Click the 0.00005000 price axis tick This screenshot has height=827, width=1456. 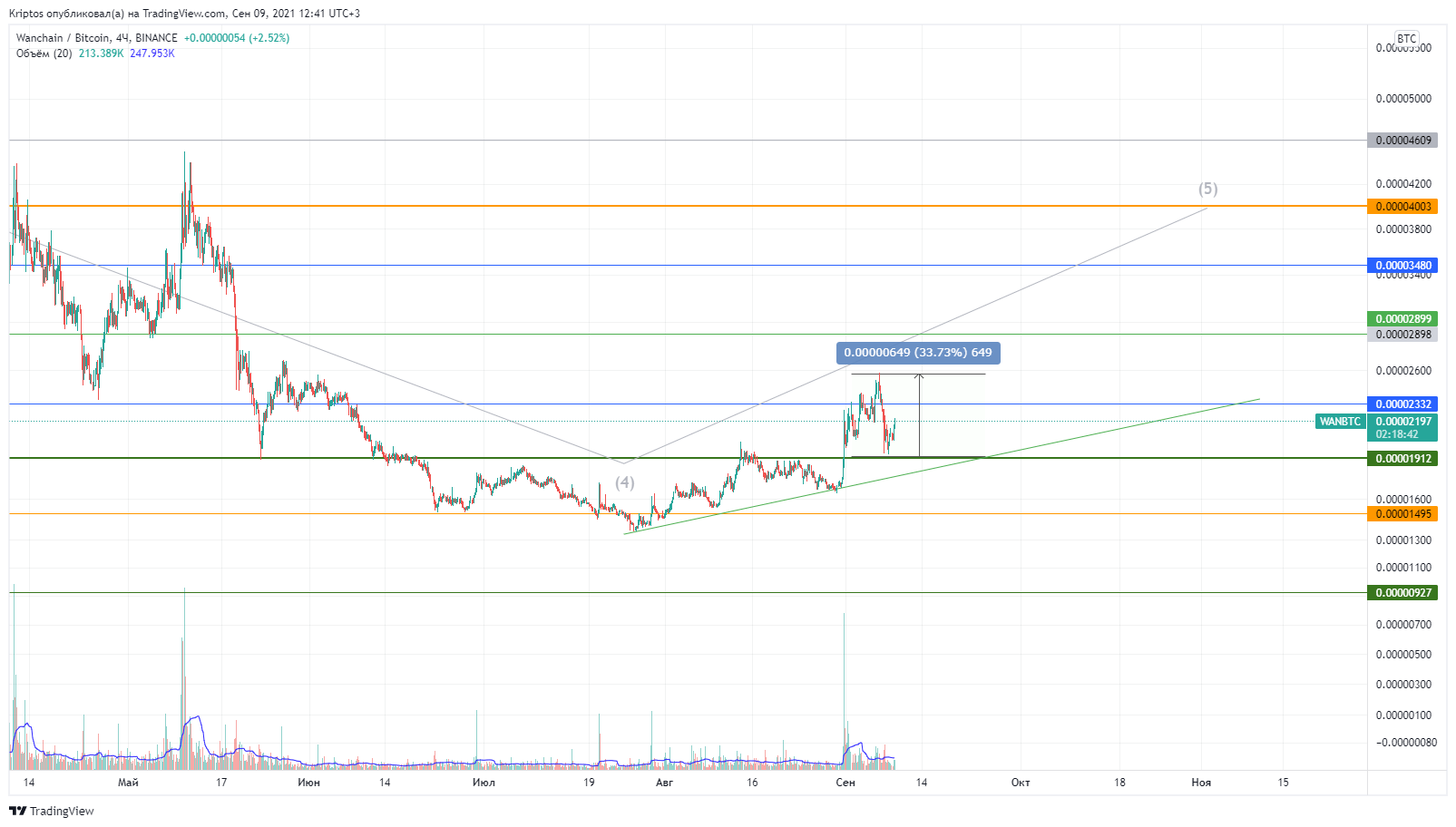pyautogui.click(x=1403, y=99)
